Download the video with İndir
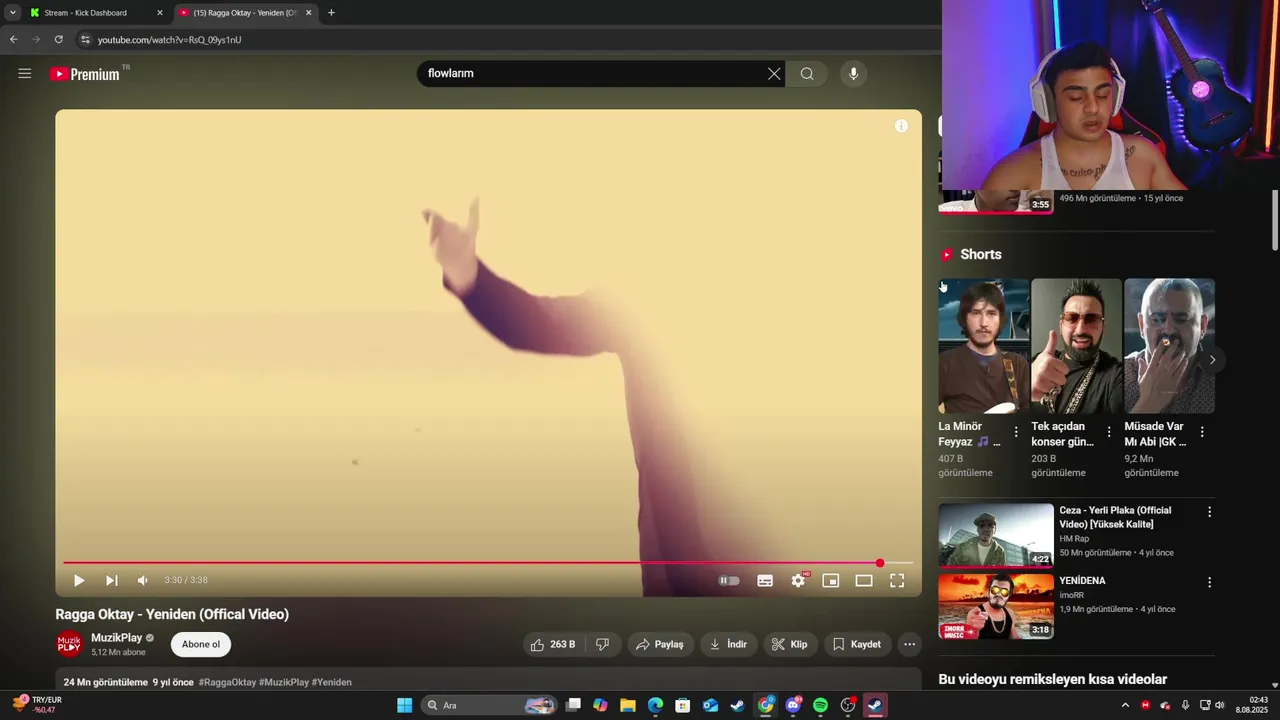1280x720 pixels. (x=728, y=644)
